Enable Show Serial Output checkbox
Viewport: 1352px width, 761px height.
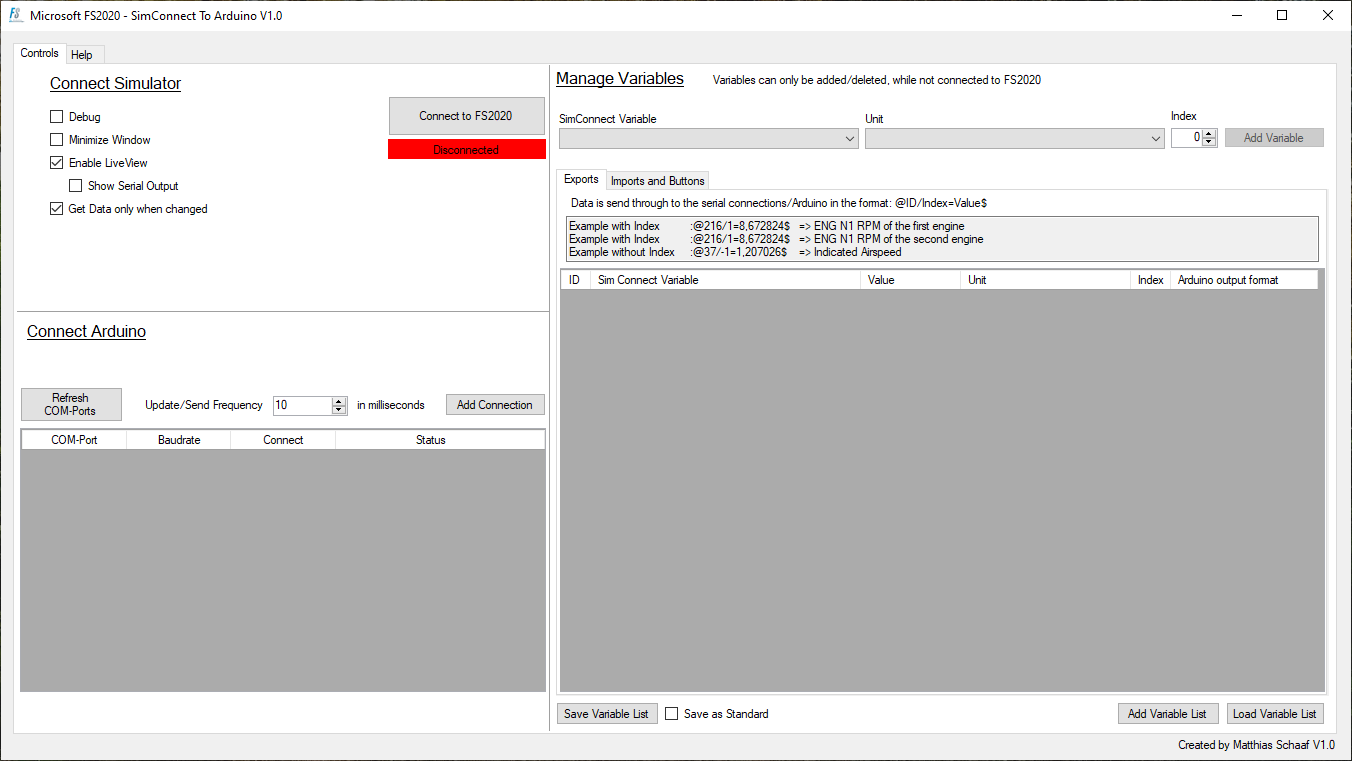(x=75, y=186)
